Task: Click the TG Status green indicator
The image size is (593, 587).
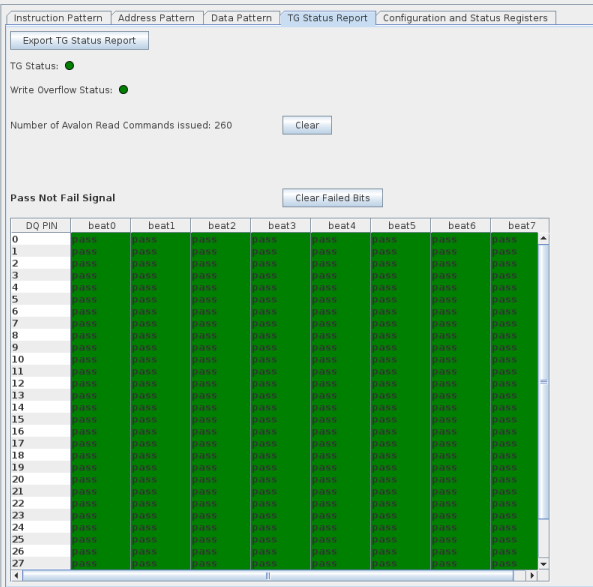Action: (x=70, y=66)
